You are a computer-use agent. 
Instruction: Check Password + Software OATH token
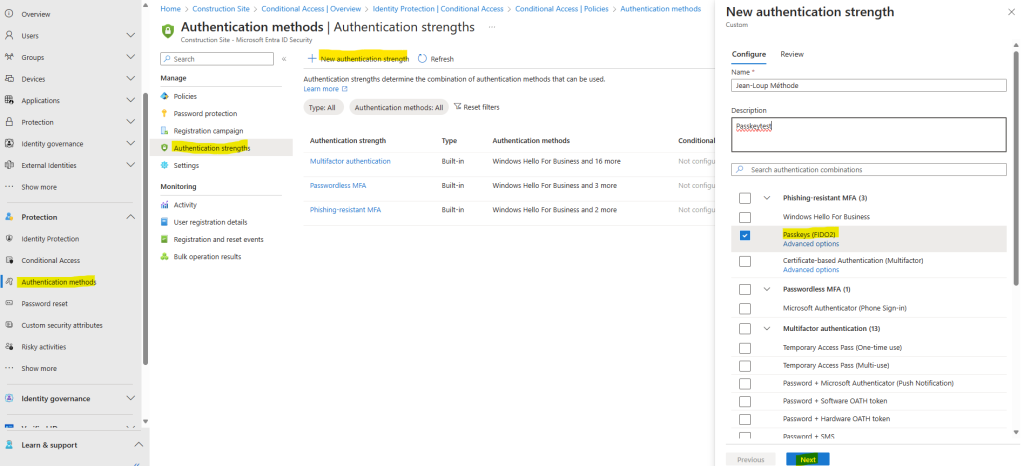point(744,401)
